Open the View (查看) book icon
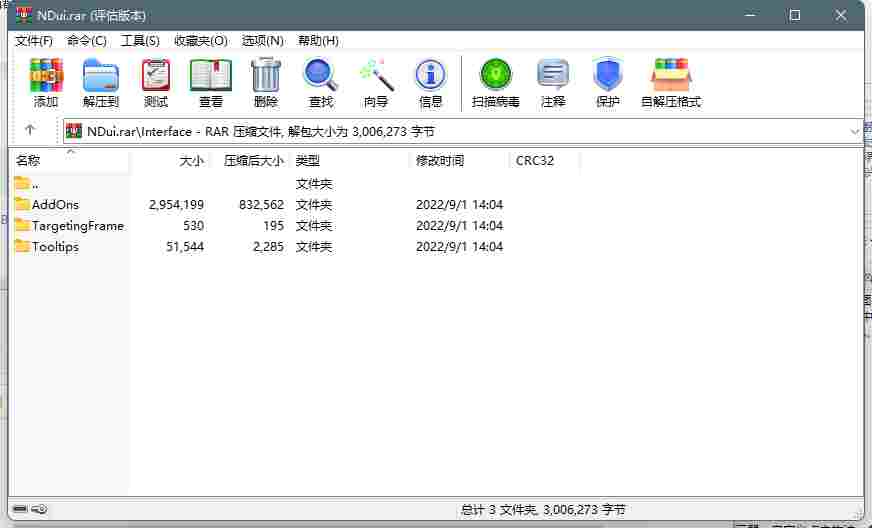 211,75
